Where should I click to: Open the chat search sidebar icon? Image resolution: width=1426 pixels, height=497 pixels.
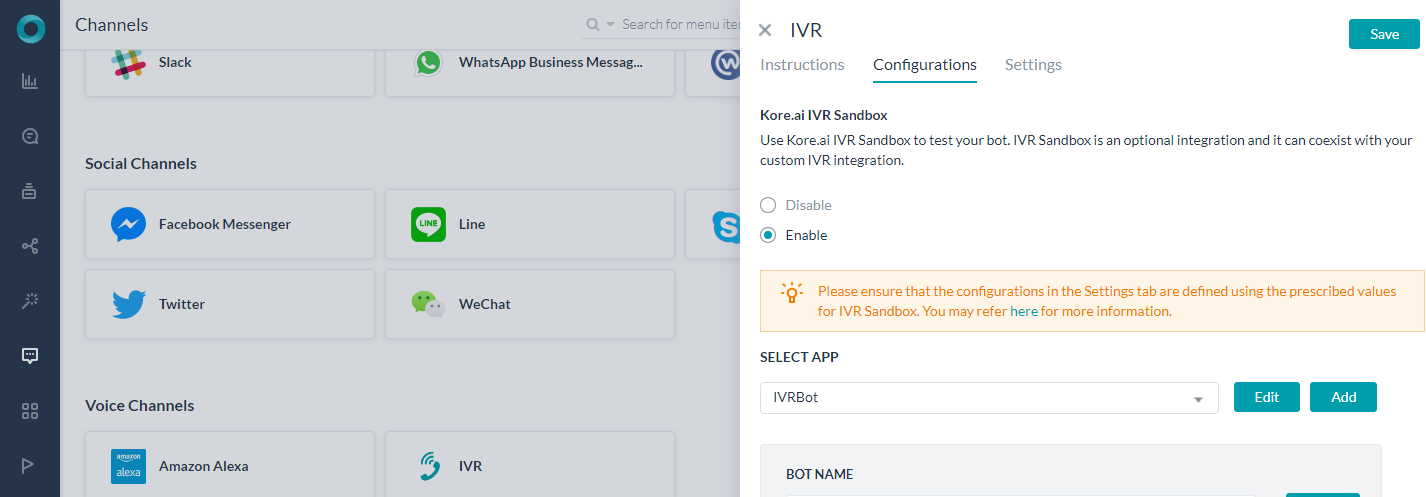(30, 136)
